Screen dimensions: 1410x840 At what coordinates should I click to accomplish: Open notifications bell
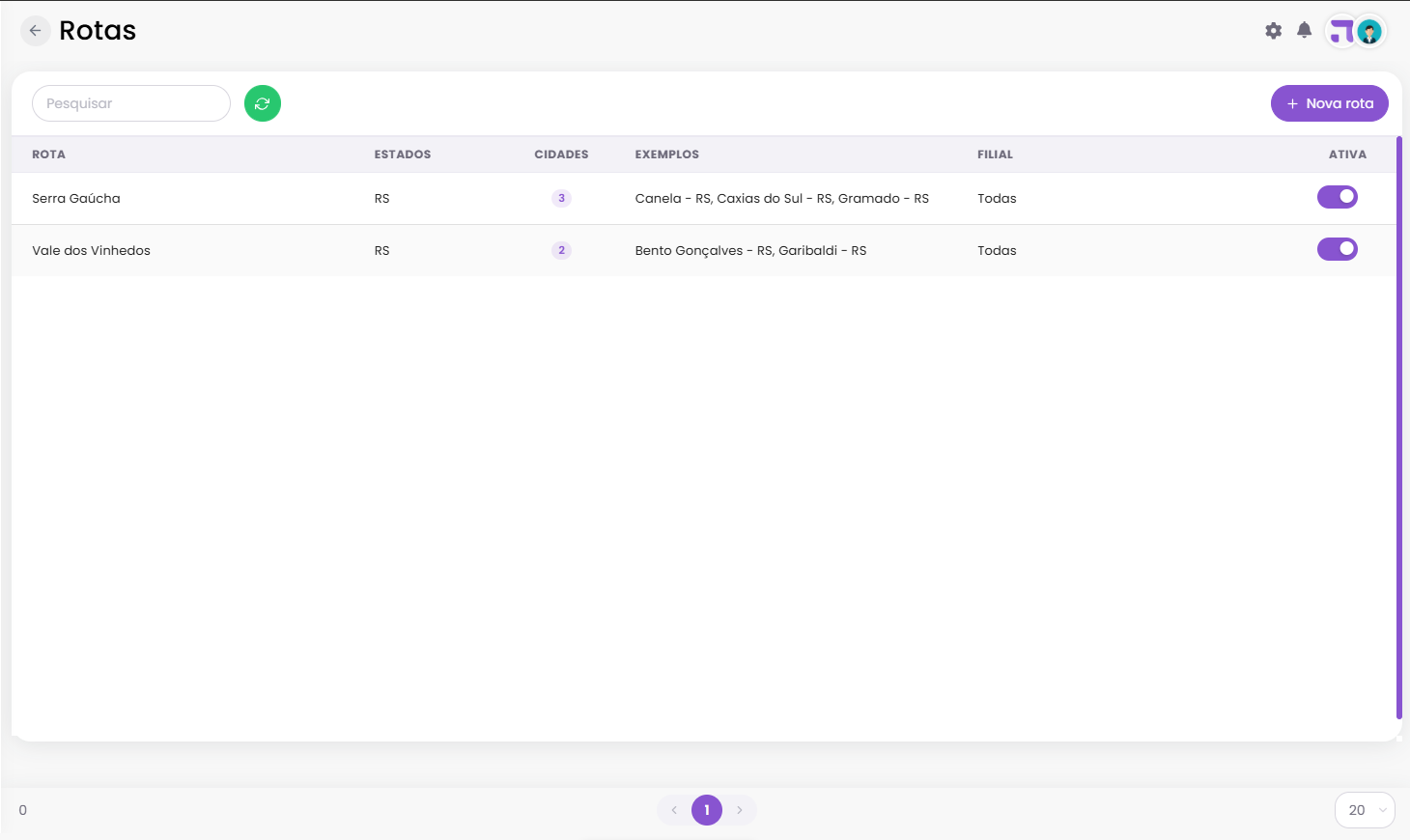point(1304,30)
